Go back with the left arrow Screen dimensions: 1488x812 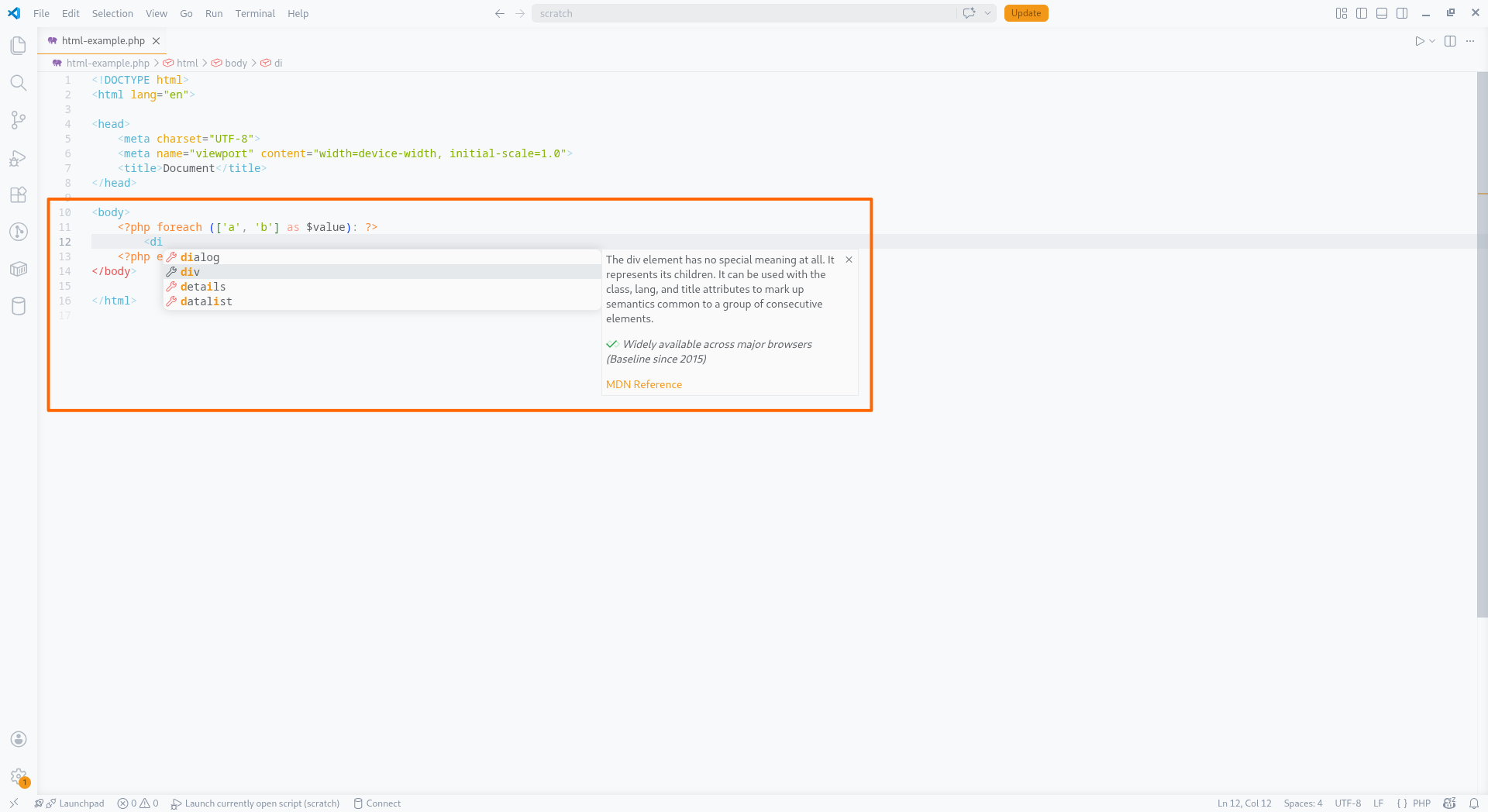[x=500, y=13]
